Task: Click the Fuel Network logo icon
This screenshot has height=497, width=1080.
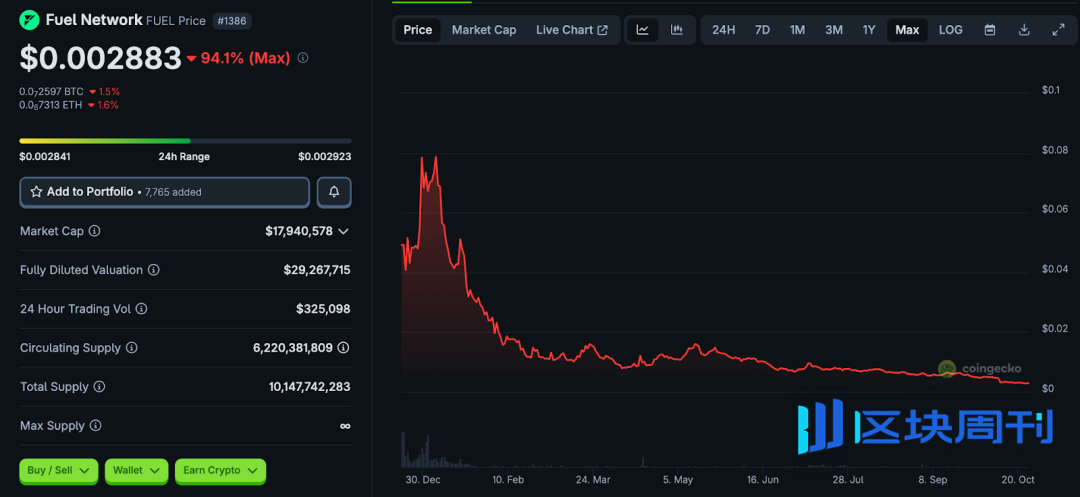Action: click(30, 20)
